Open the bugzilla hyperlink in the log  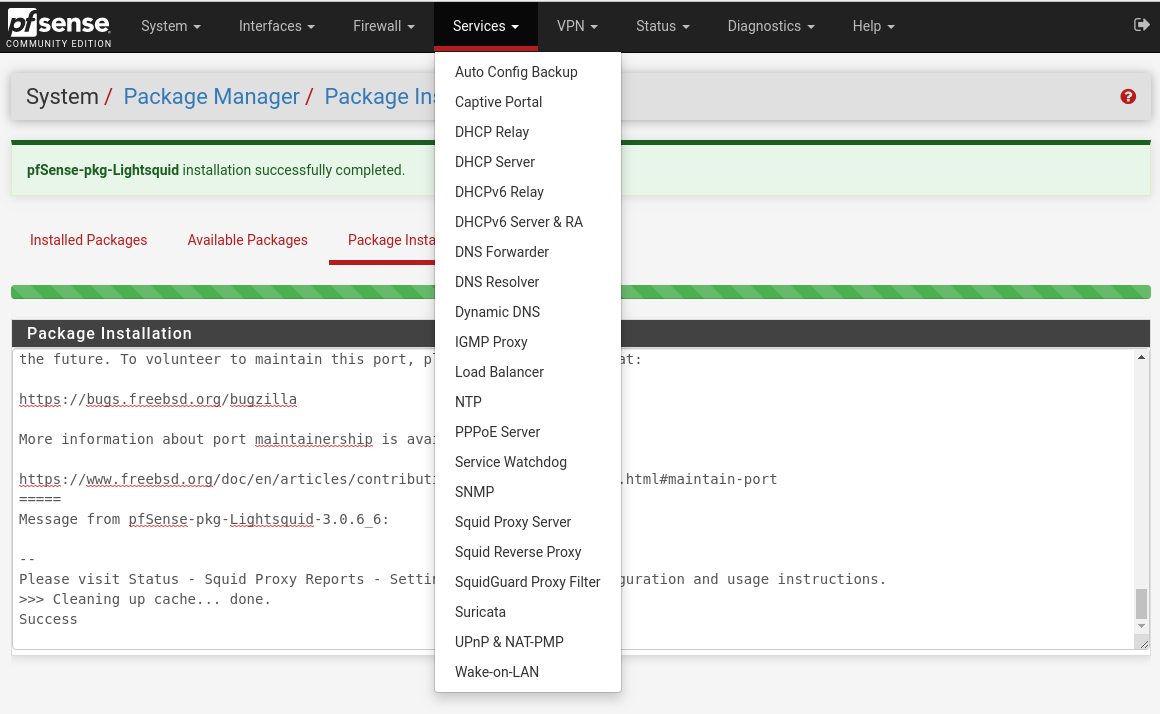(263, 398)
